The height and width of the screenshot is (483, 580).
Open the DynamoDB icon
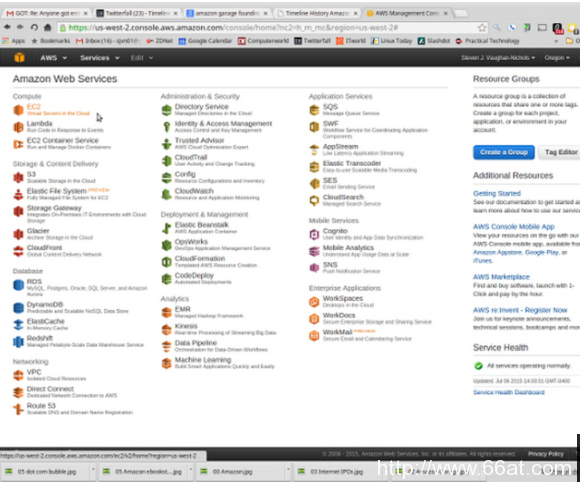coord(18,308)
